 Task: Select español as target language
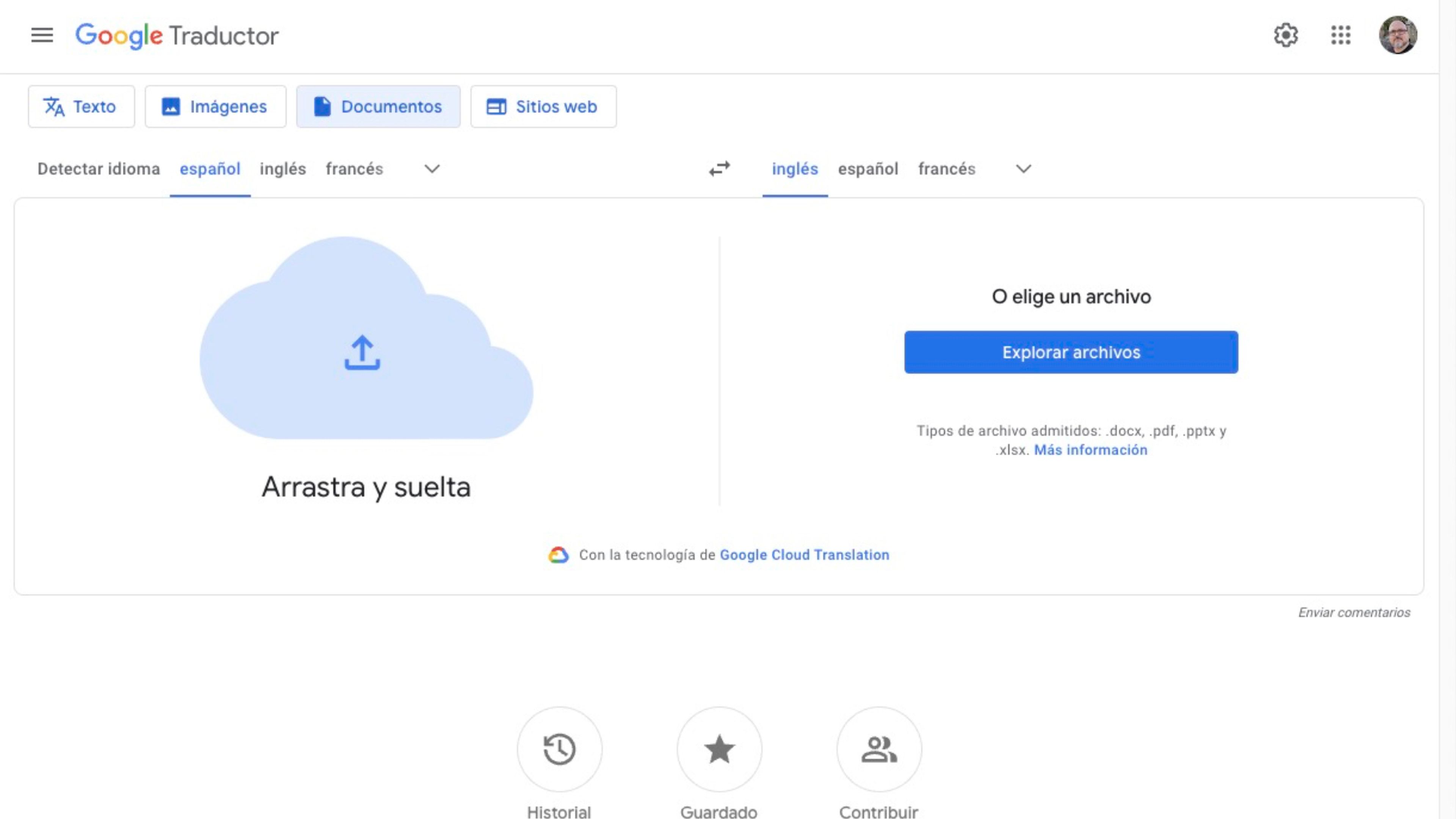tap(868, 169)
